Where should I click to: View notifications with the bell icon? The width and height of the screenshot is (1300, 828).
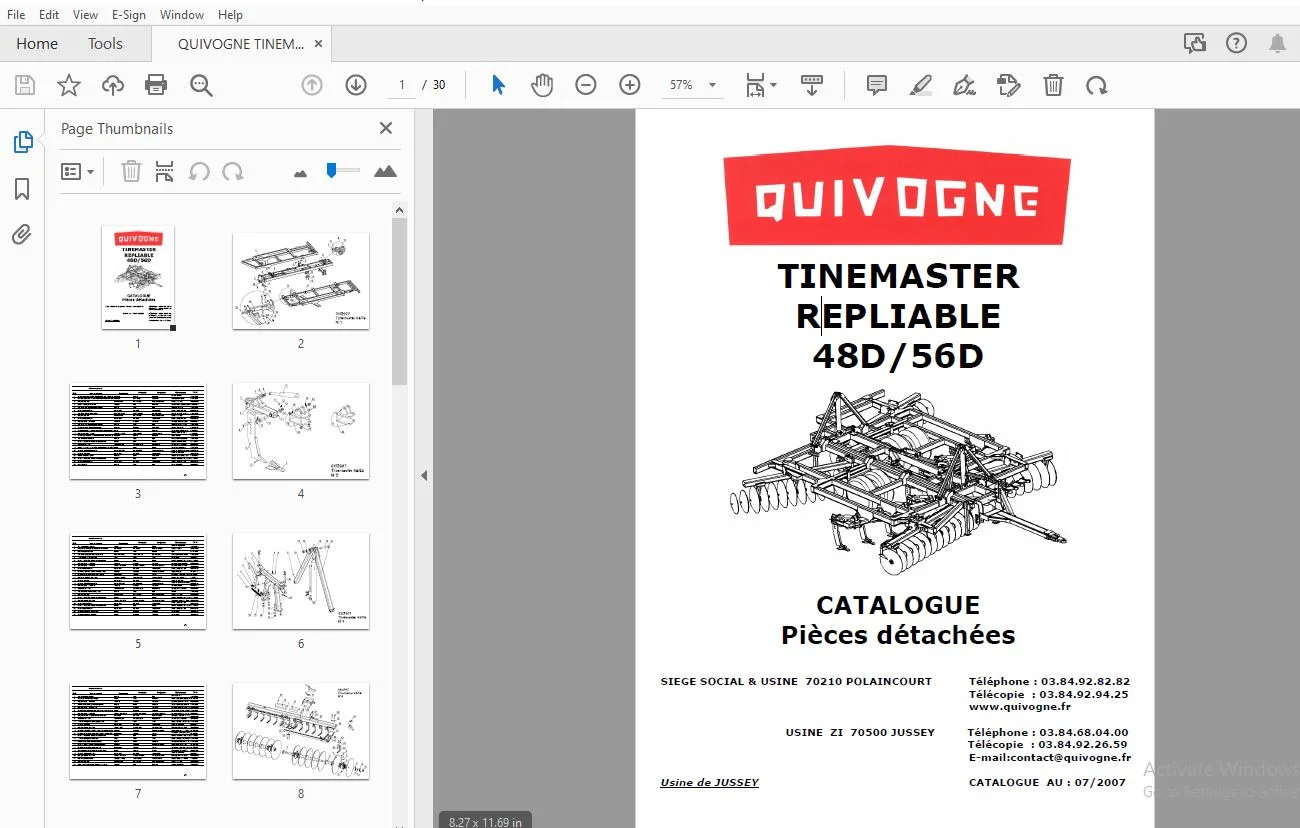coord(1278,43)
